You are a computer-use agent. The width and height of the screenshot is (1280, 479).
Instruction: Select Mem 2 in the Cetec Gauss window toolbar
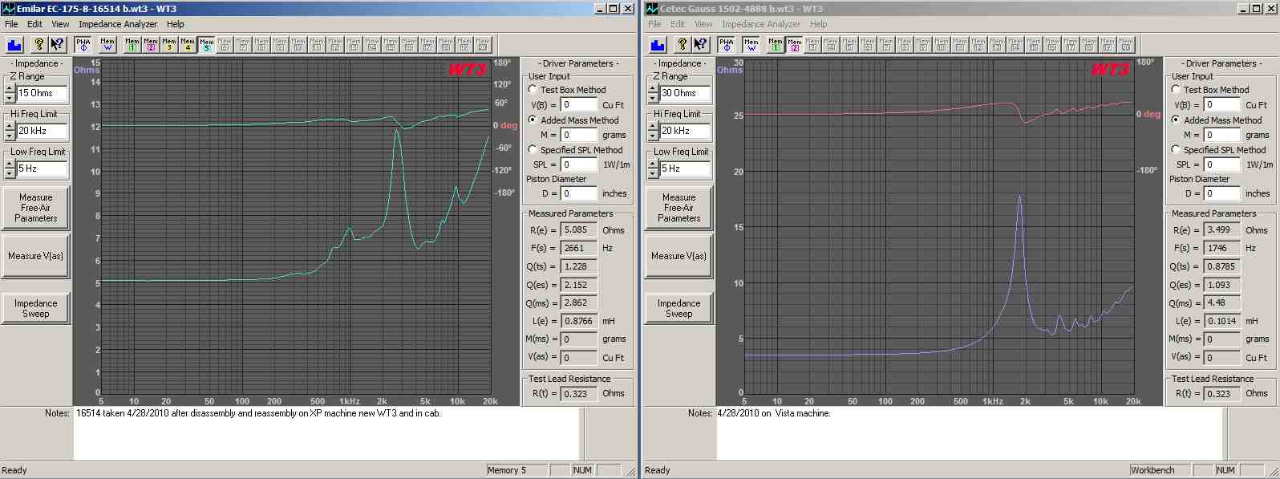point(794,44)
